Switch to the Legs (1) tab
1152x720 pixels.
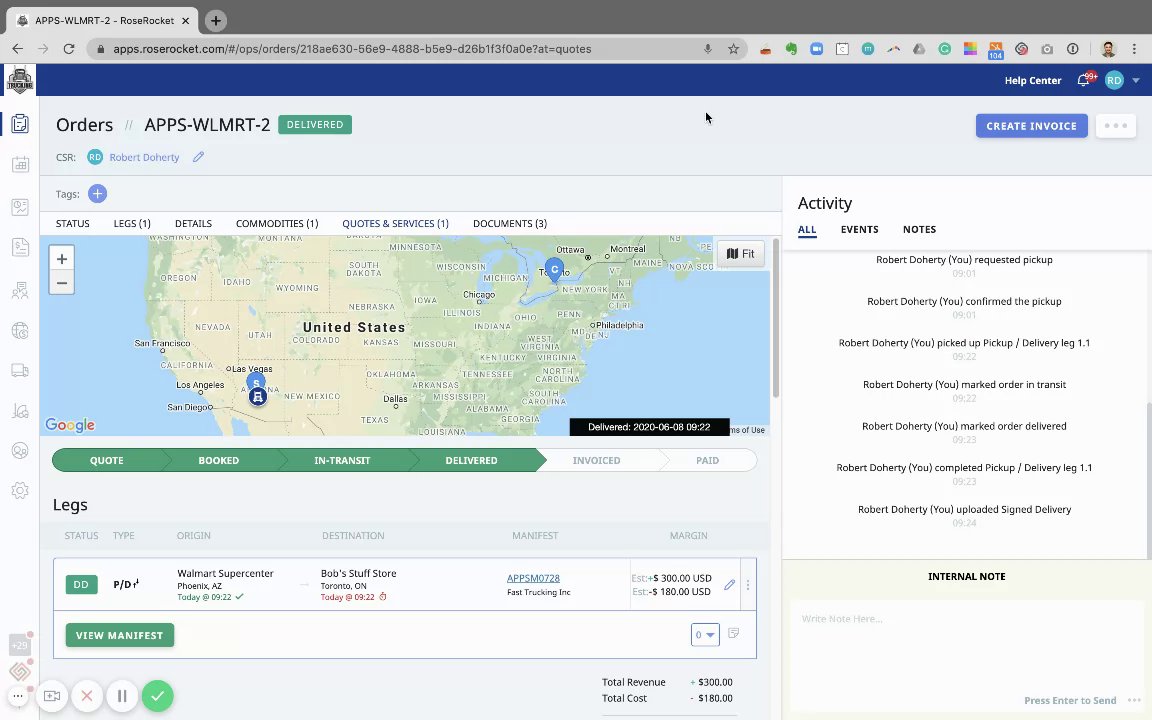point(132,223)
